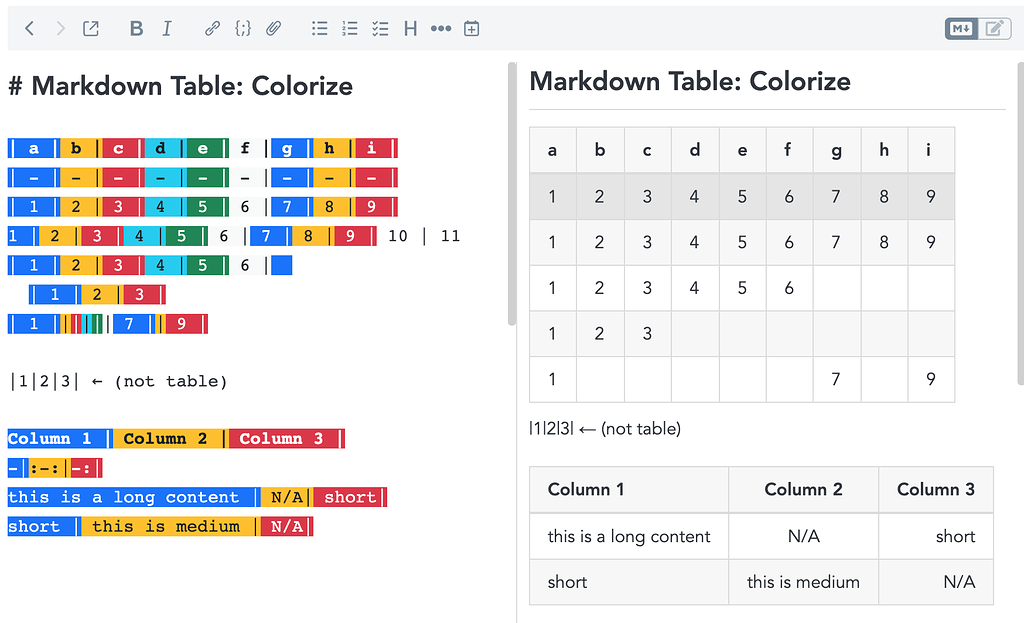The image size is (1024, 623).
Task: Click the forward navigation arrow
Action: tap(60, 29)
